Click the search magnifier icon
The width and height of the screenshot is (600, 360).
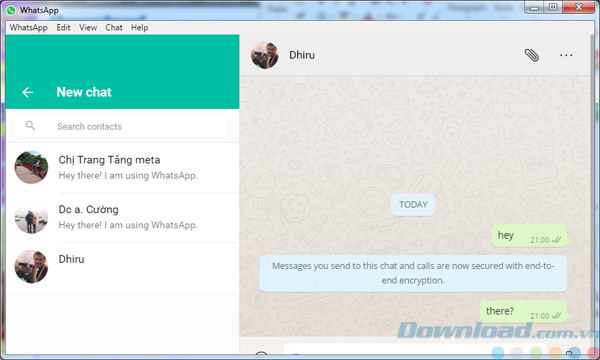[x=30, y=125]
